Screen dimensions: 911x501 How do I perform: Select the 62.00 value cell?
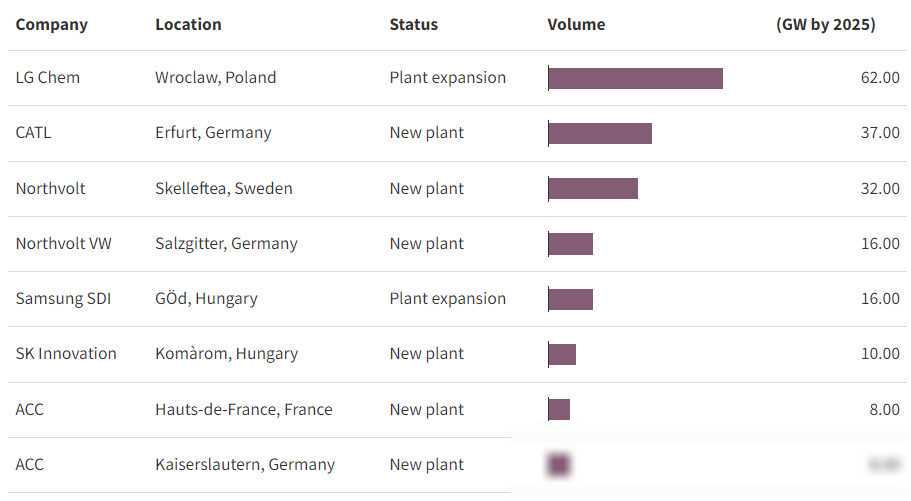point(880,78)
